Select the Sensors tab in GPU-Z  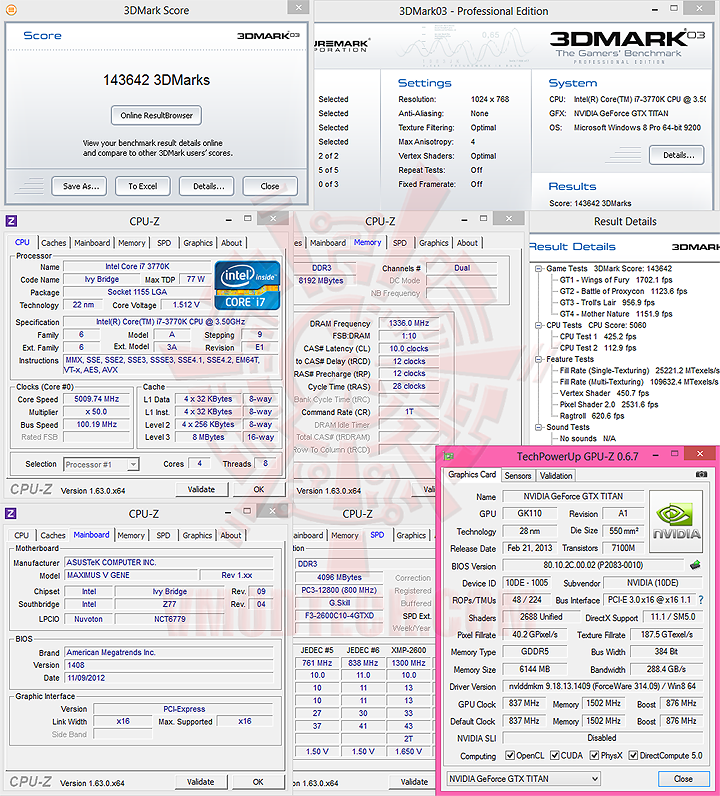click(x=517, y=476)
